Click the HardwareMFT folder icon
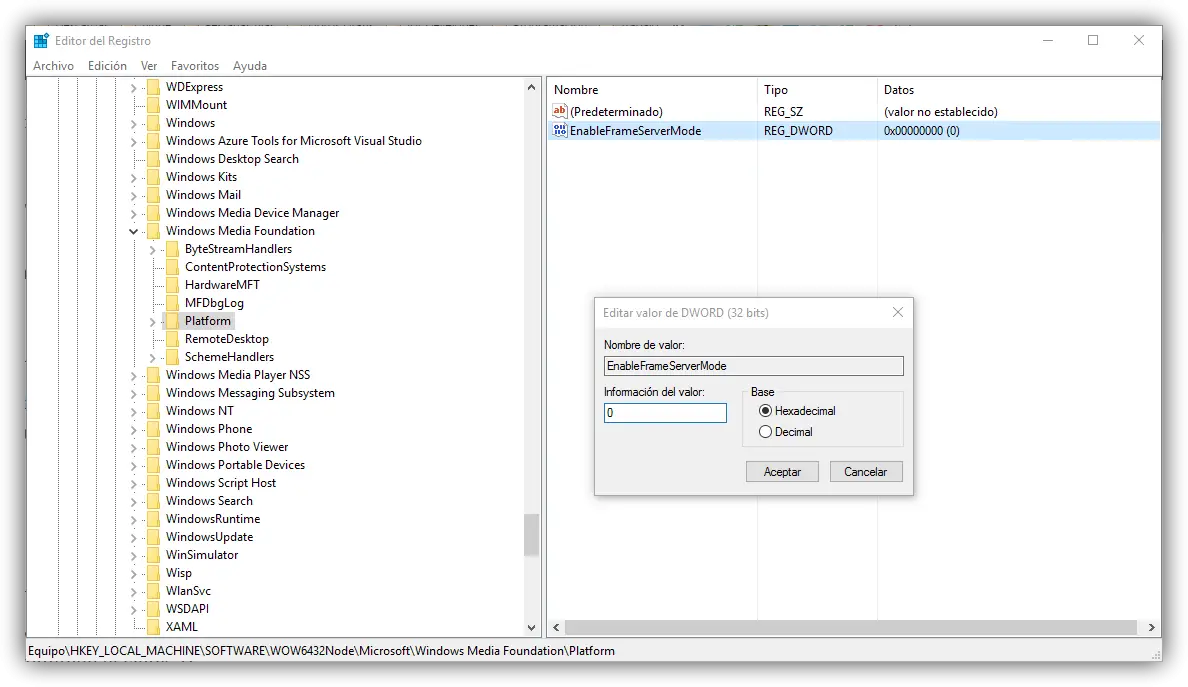Screen dimensions: 1188x687 (x=173, y=285)
